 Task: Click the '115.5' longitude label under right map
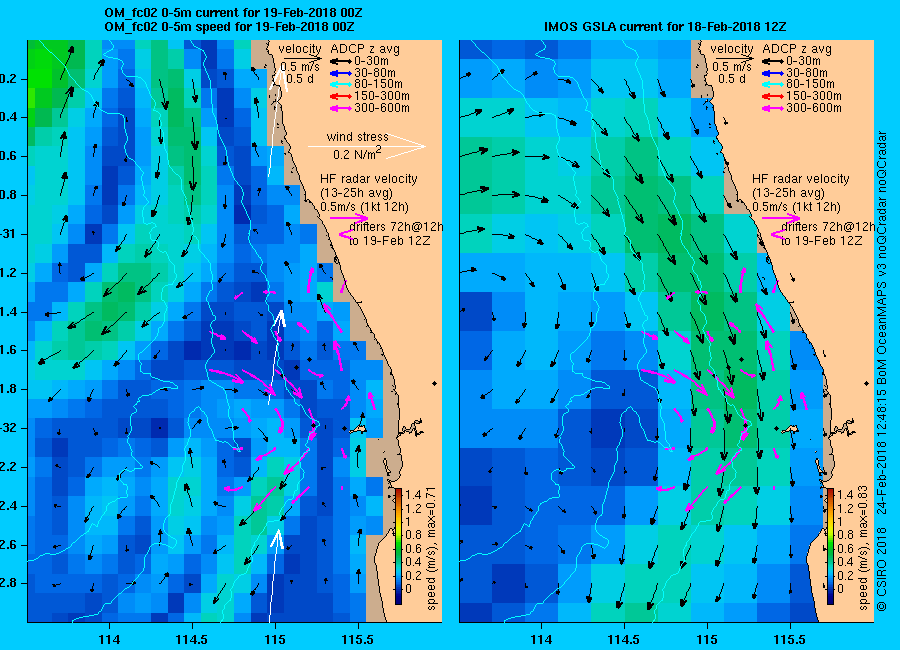[x=790, y=639]
